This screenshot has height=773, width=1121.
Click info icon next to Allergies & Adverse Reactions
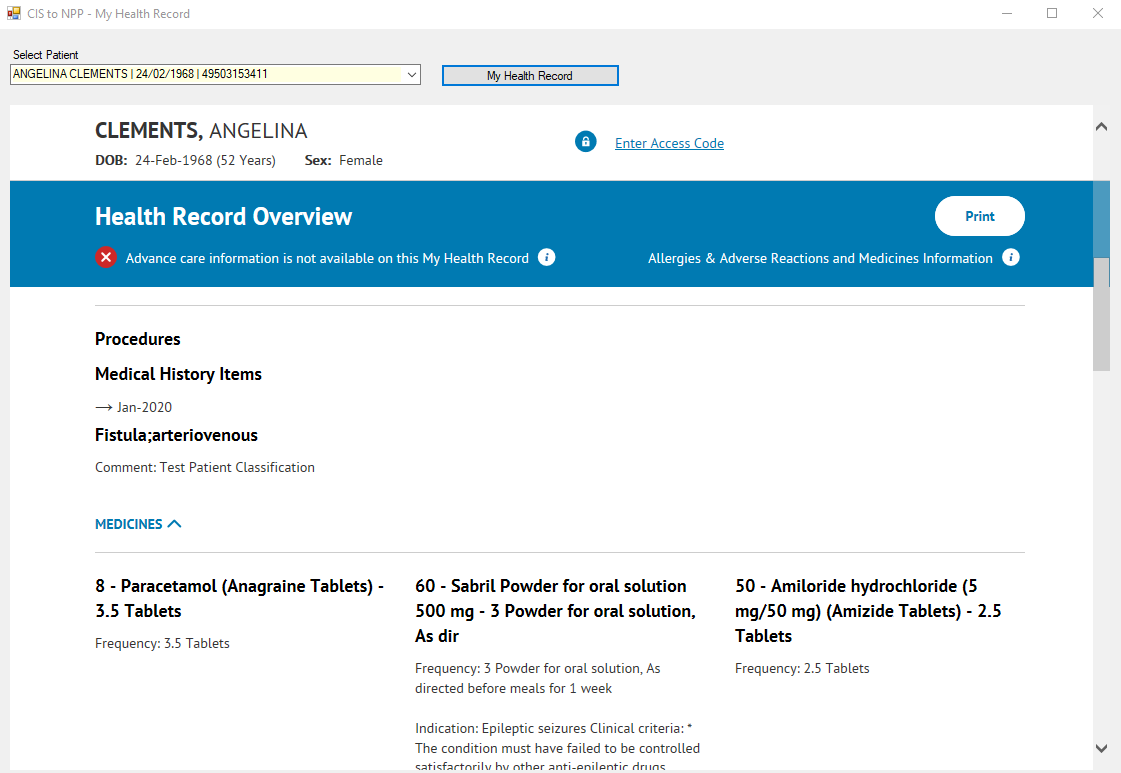pyautogui.click(x=1011, y=258)
